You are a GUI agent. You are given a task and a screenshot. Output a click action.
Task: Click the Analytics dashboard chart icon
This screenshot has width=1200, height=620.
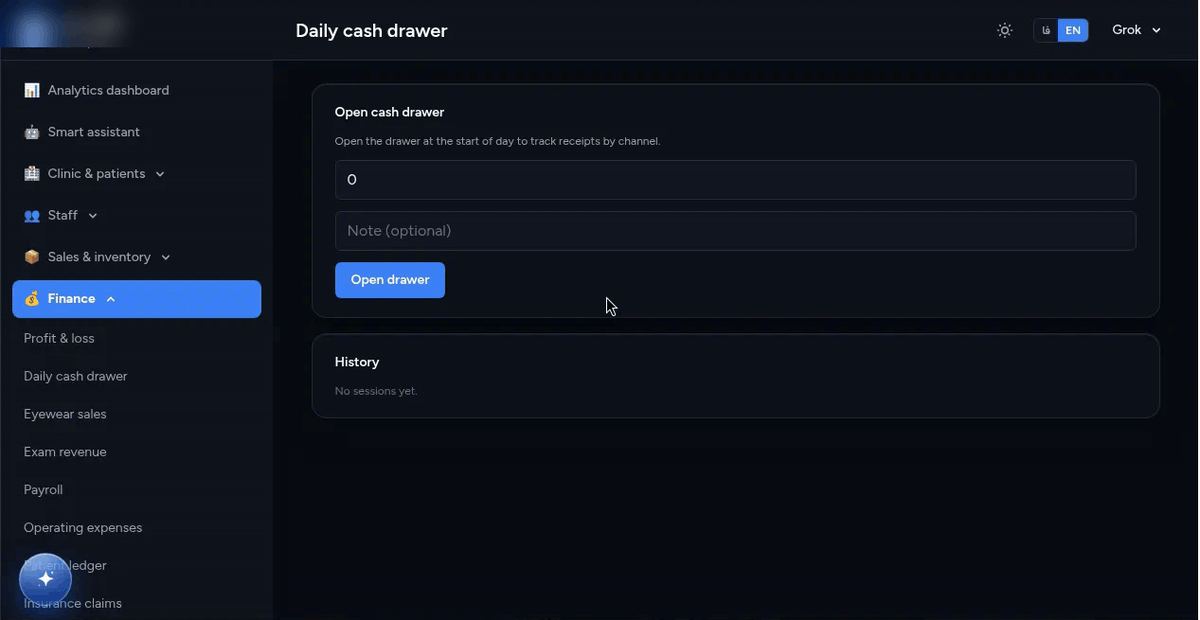[x=32, y=90]
